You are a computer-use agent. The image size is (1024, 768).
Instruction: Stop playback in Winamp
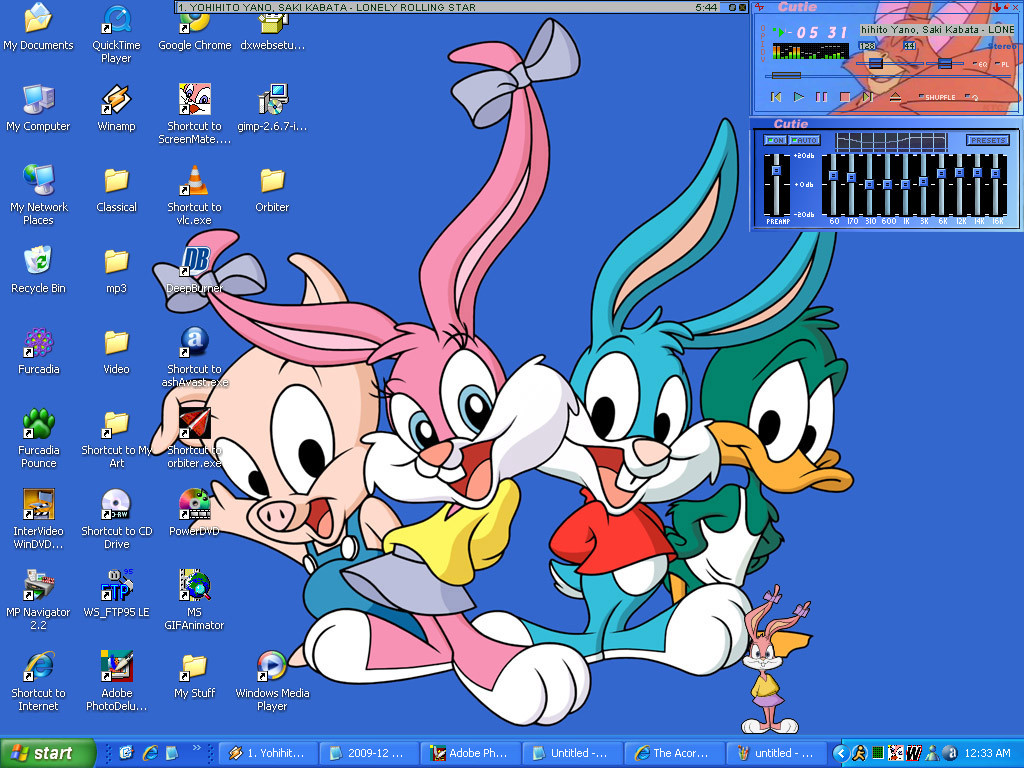pyautogui.click(x=844, y=97)
